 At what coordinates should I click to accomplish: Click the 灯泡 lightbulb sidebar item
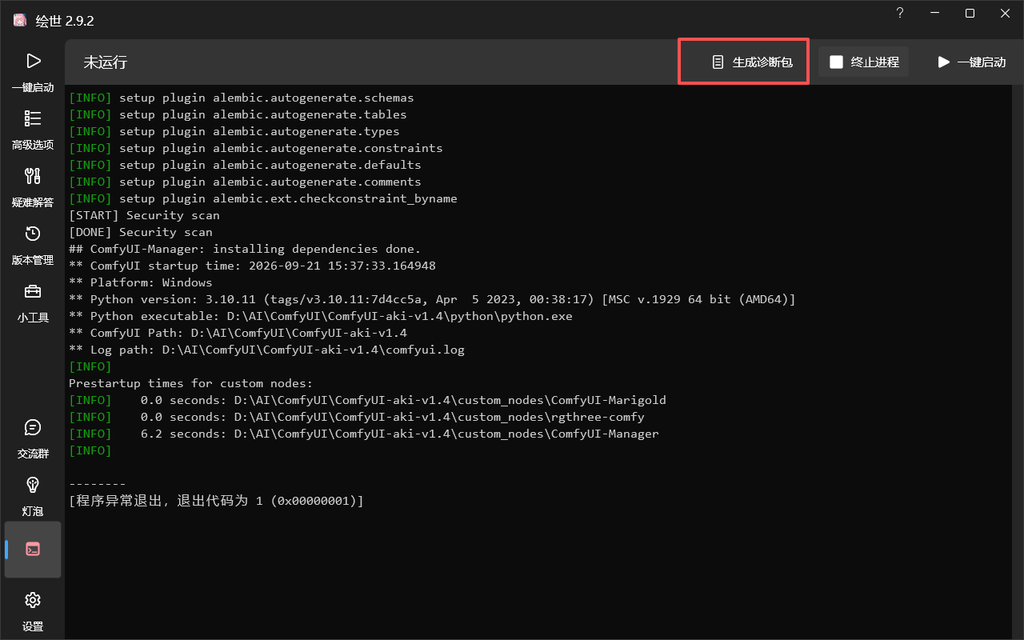point(33,496)
